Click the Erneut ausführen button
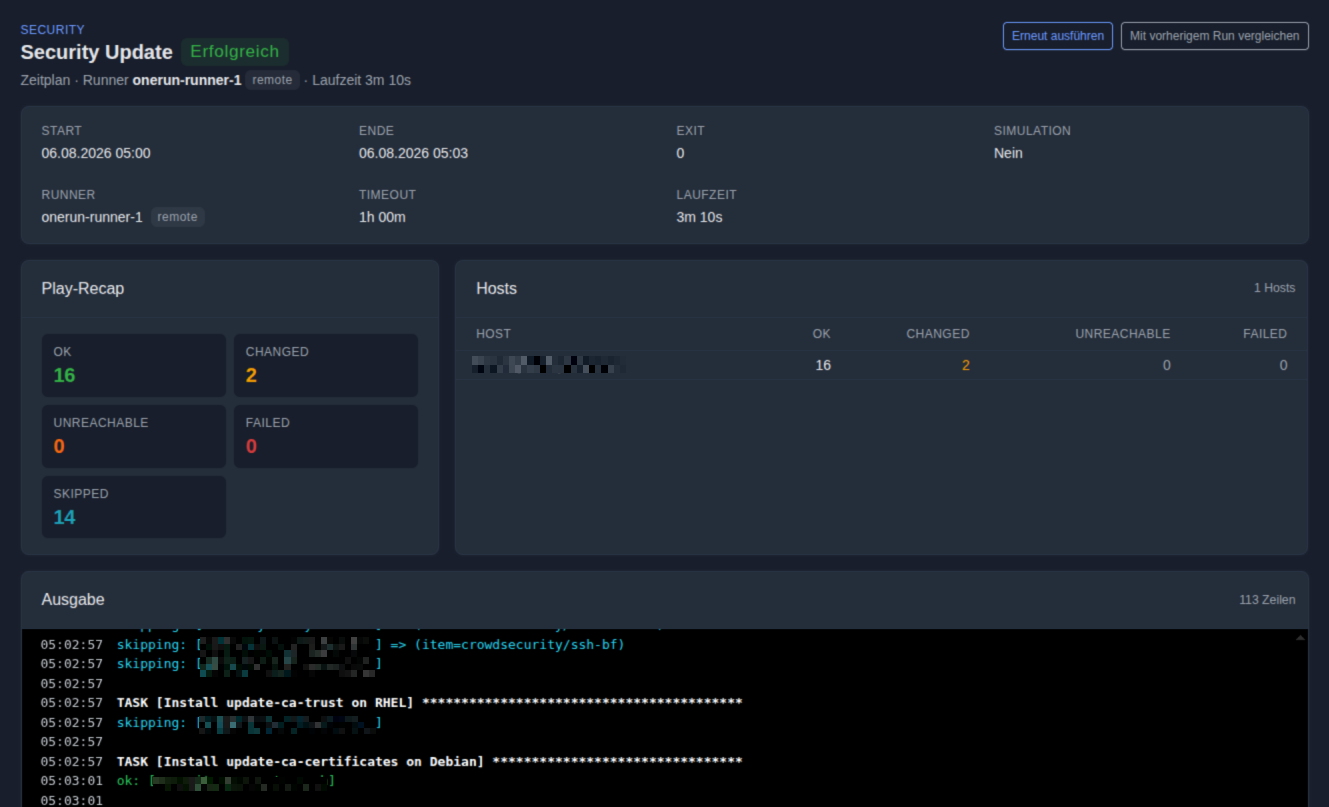1329x807 pixels. pos(1057,36)
